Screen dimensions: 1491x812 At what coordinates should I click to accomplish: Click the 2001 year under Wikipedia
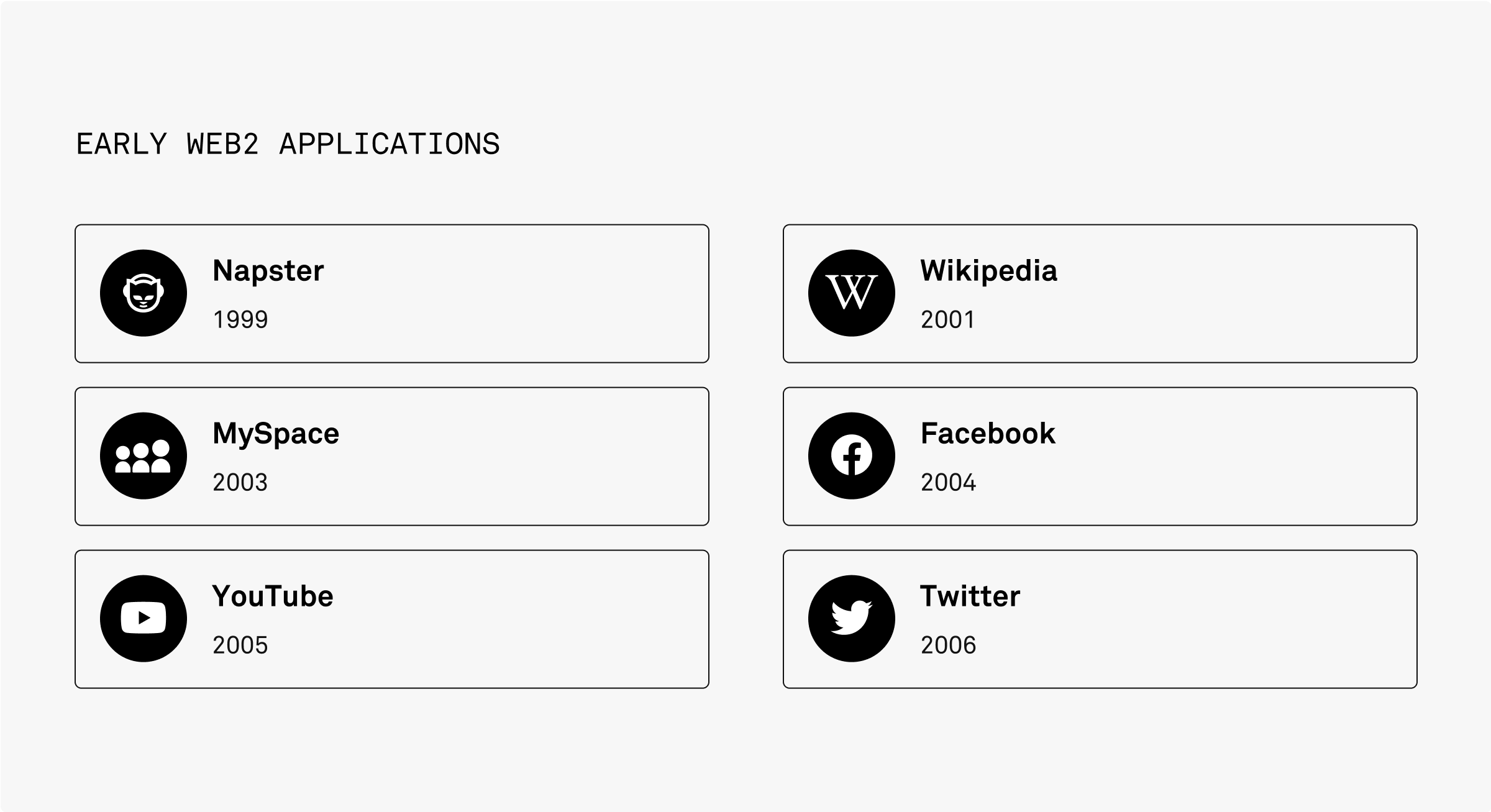[948, 320]
